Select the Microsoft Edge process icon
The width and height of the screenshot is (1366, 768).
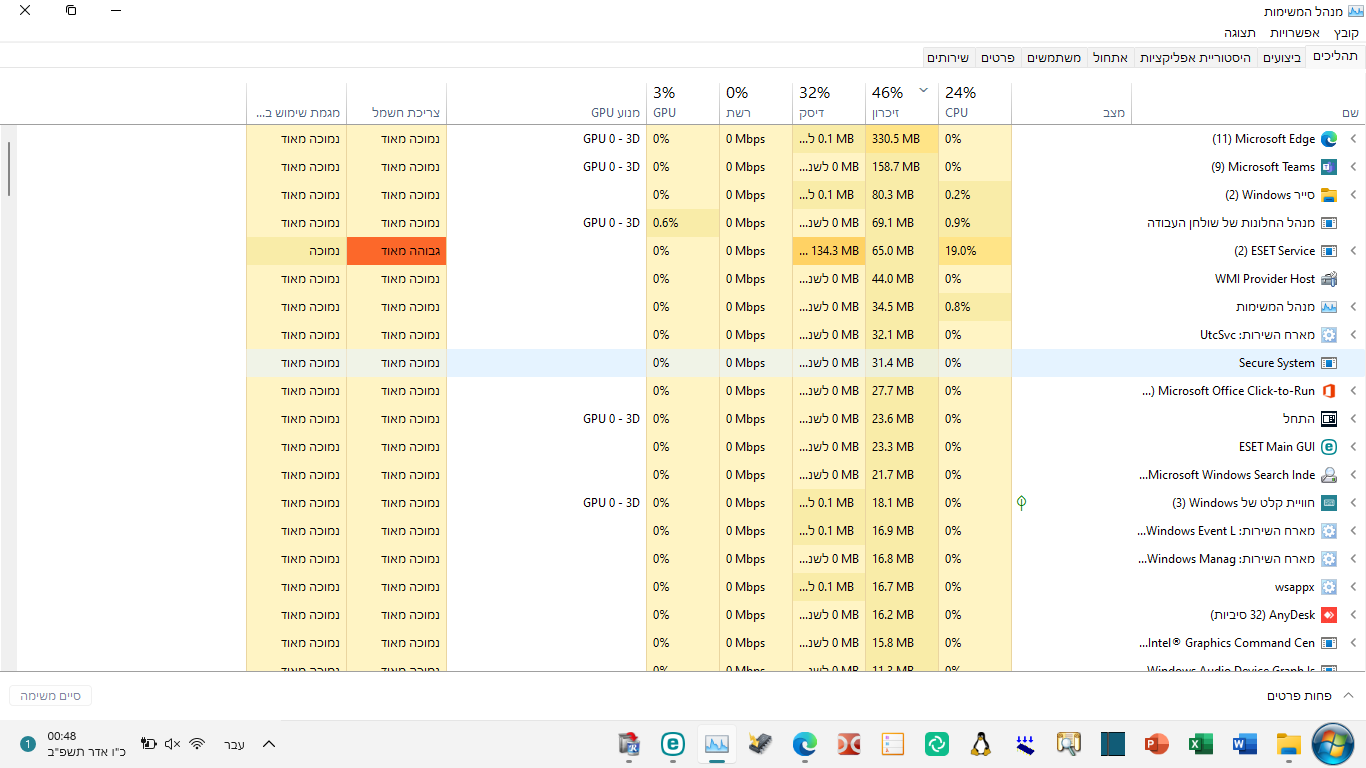[x=1329, y=139]
